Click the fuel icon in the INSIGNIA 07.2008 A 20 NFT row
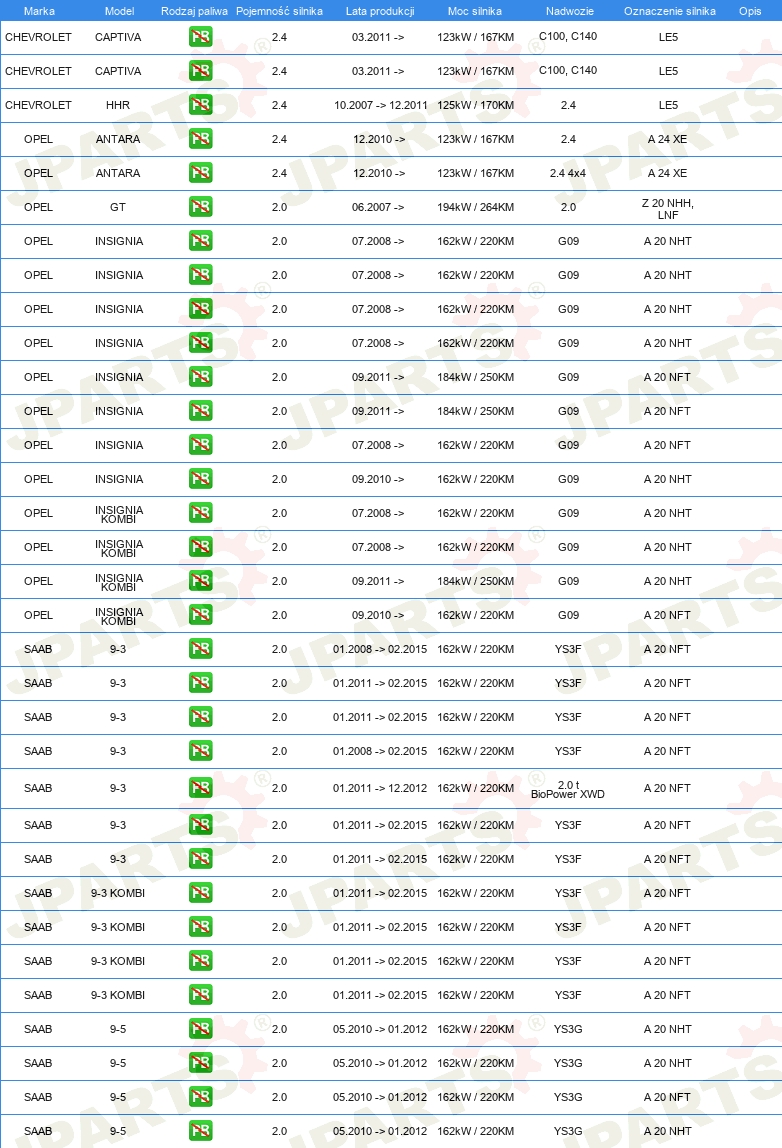Image resolution: width=782 pixels, height=1148 pixels. 201,445
